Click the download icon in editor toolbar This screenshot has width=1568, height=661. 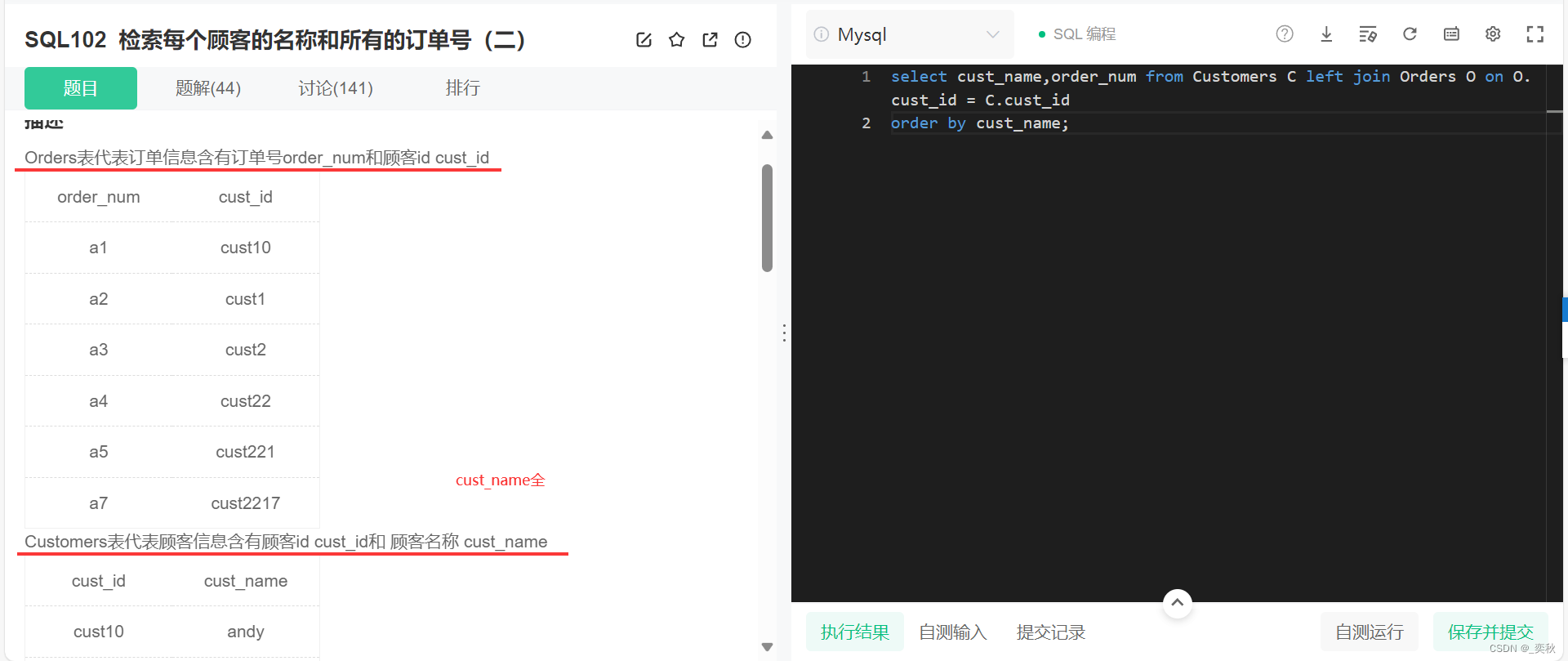pos(1326,33)
